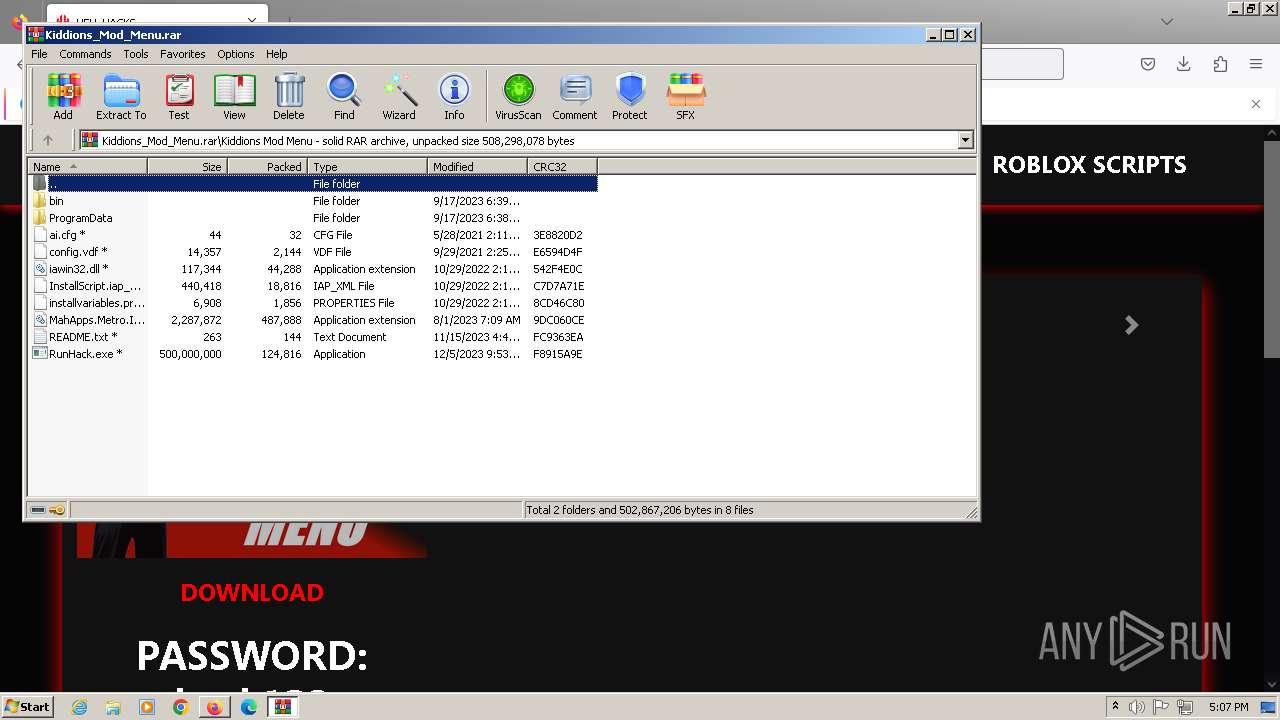This screenshot has width=1280, height=720.
Task: Open the Options menu
Action: coord(236,54)
